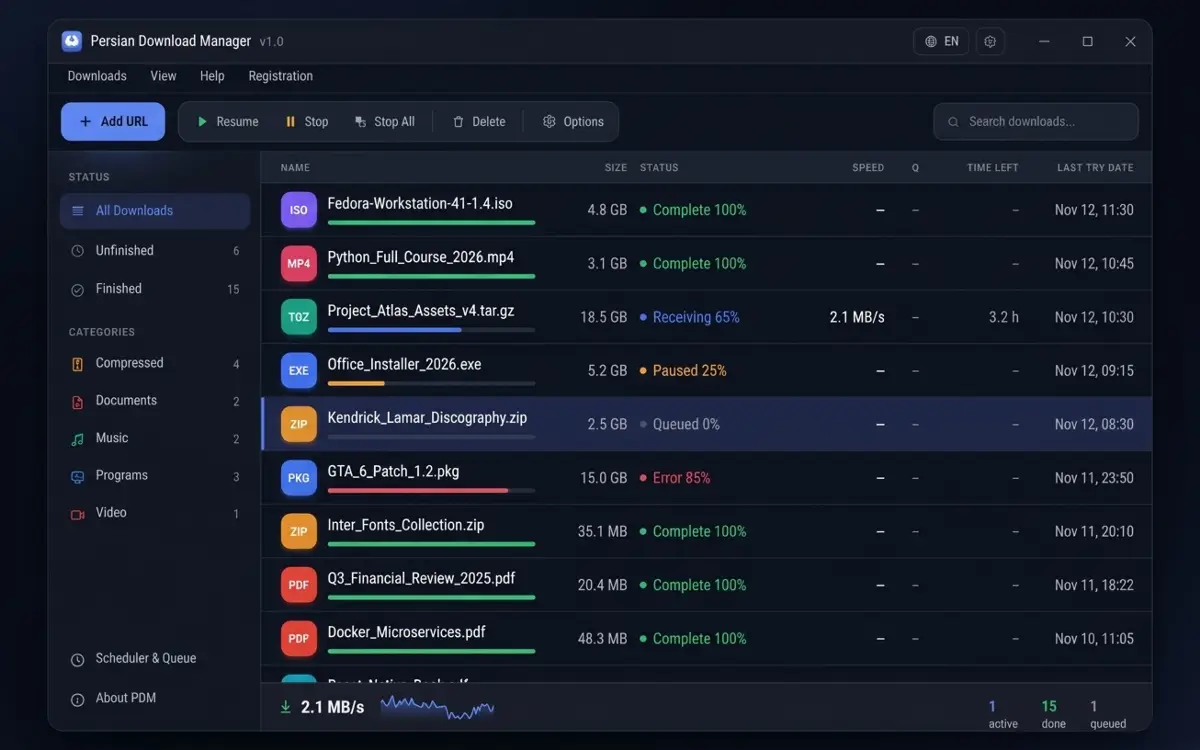The width and height of the screenshot is (1200, 750).
Task: Click the EXE icon for Office_Installer_2026
Action: coord(299,371)
